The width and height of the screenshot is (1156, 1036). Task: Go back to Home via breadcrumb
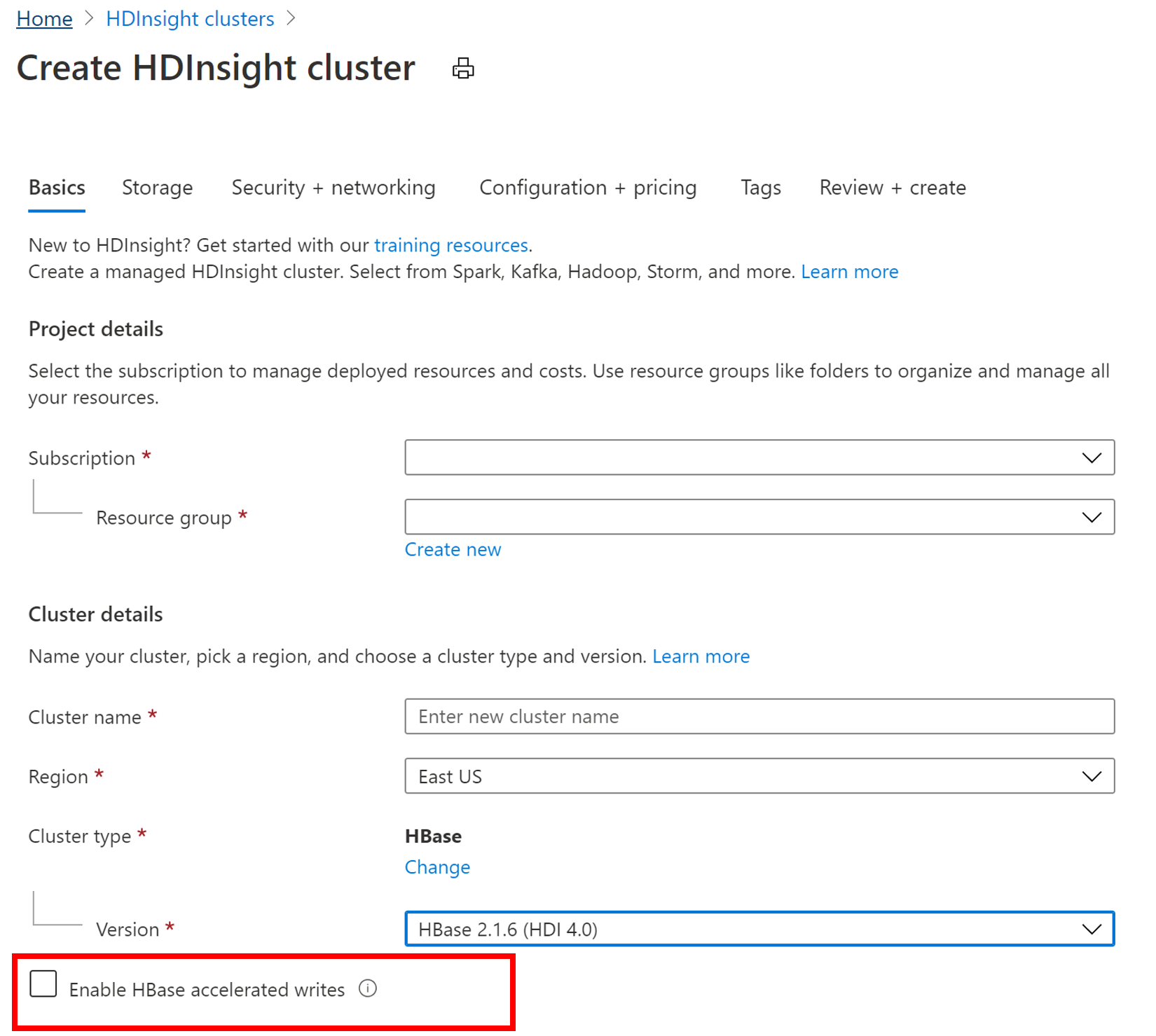(43, 18)
